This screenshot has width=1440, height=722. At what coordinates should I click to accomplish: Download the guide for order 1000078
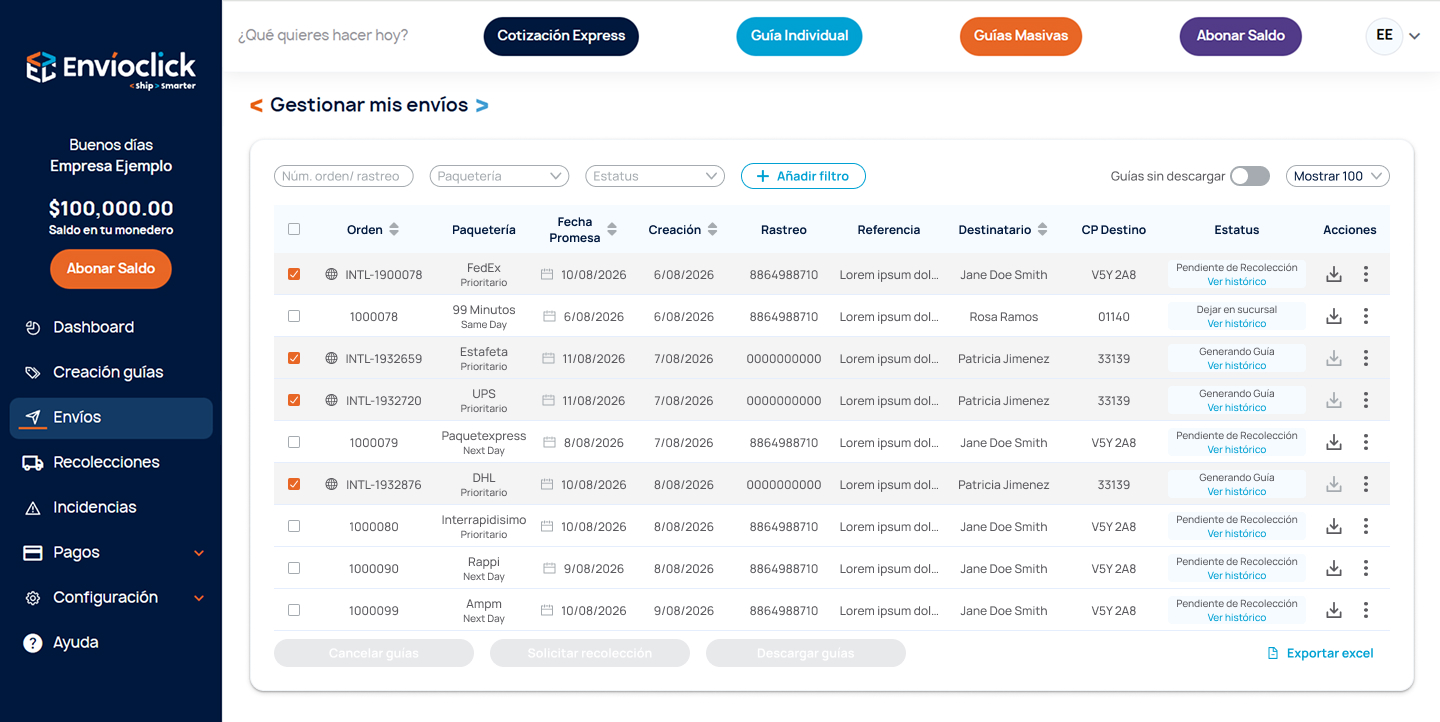[x=1333, y=316]
